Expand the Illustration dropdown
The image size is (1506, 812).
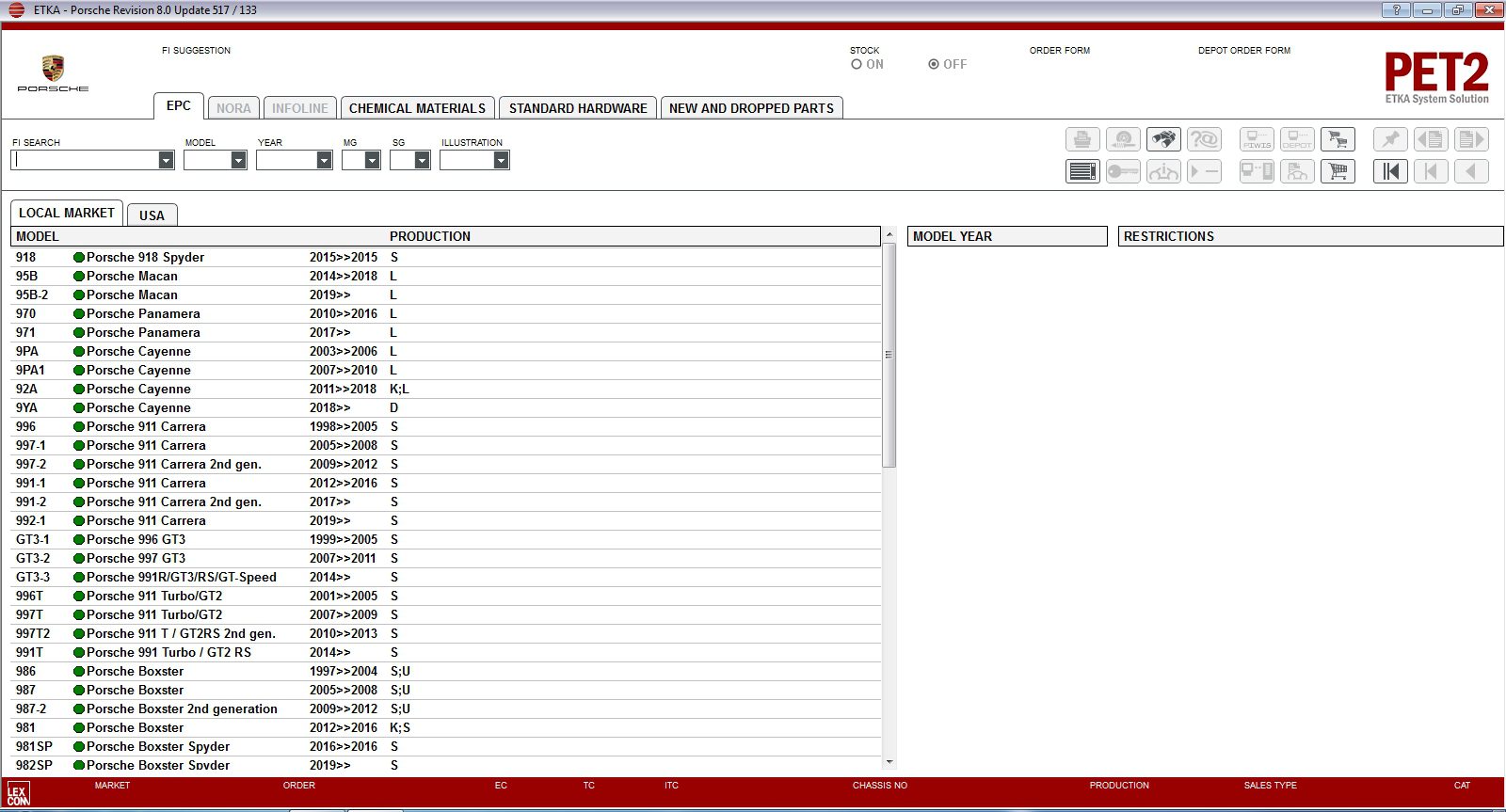(501, 160)
